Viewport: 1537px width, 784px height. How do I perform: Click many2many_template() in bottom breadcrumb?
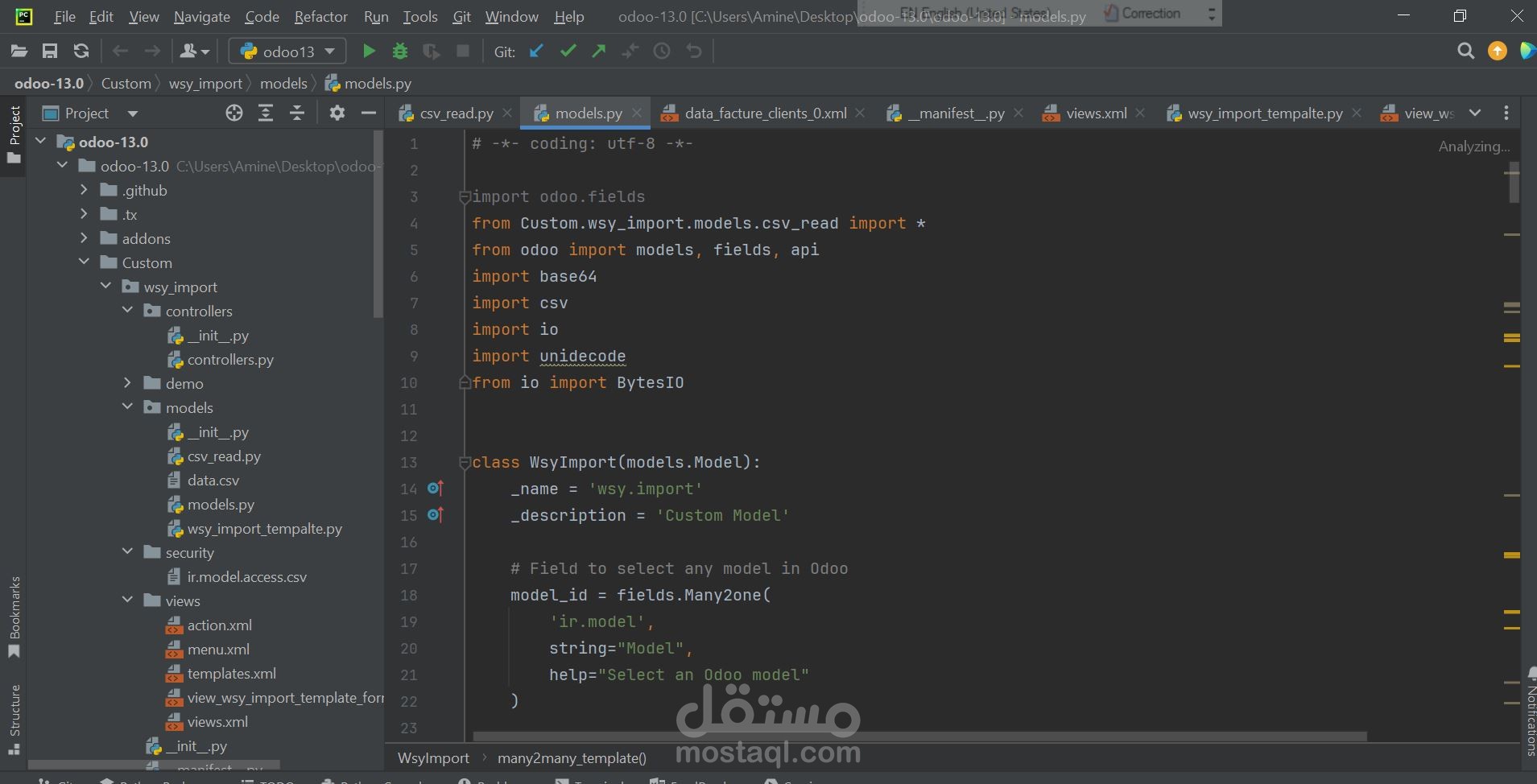pos(572,758)
